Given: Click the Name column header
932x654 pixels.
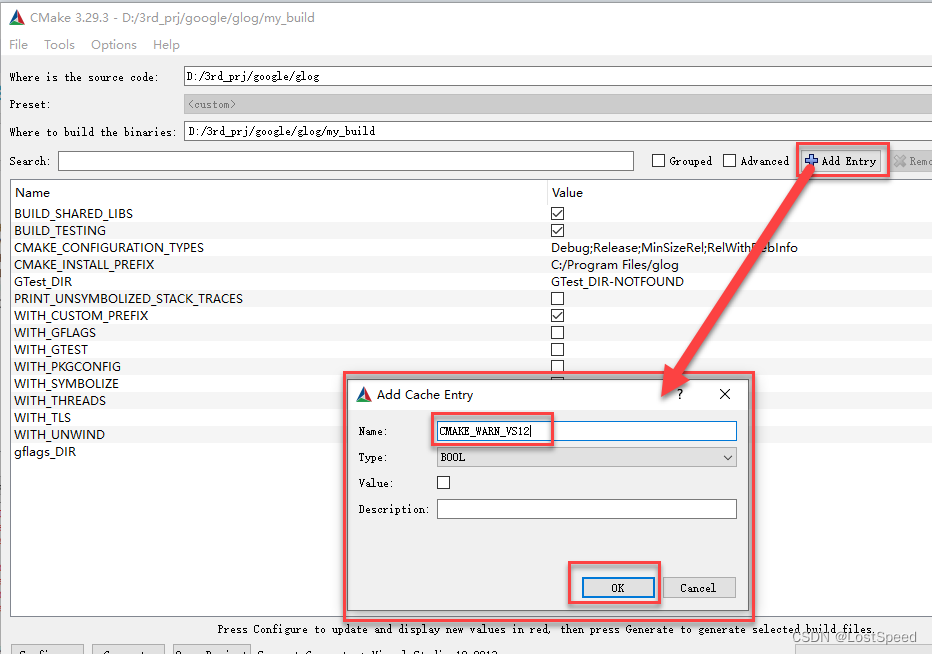Looking at the screenshot, I should point(33,193).
